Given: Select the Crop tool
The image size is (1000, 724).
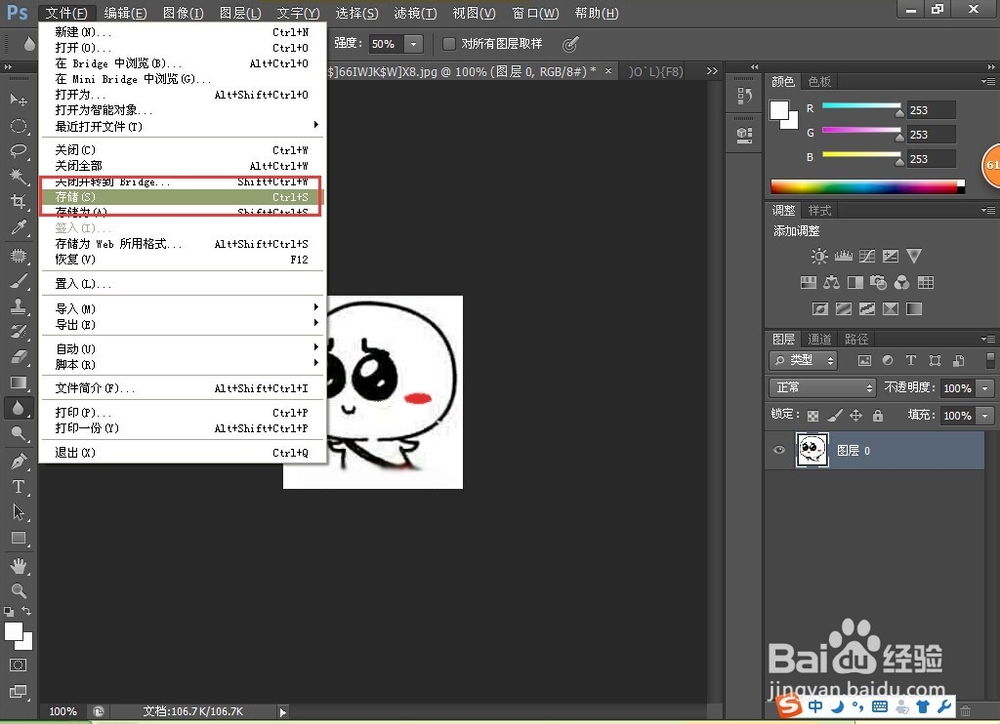Looking at the screenshot, I should point(20,200).
